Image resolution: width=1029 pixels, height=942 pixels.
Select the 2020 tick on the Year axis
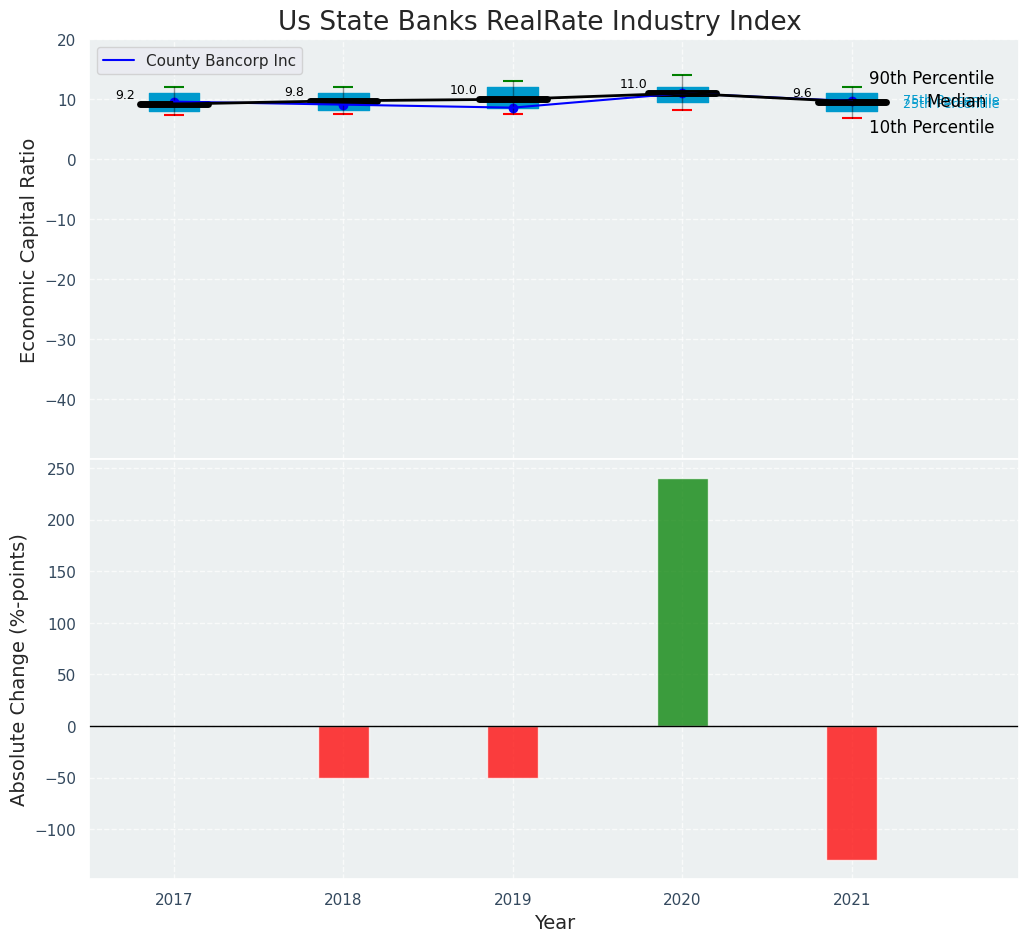point(682,899)
